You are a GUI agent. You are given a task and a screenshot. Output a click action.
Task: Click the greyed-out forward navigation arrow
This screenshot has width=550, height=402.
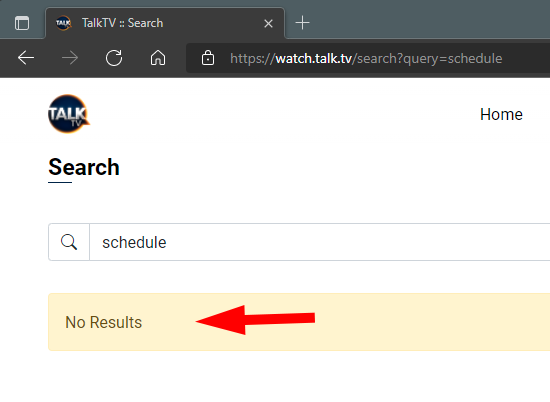pos(70,58)
